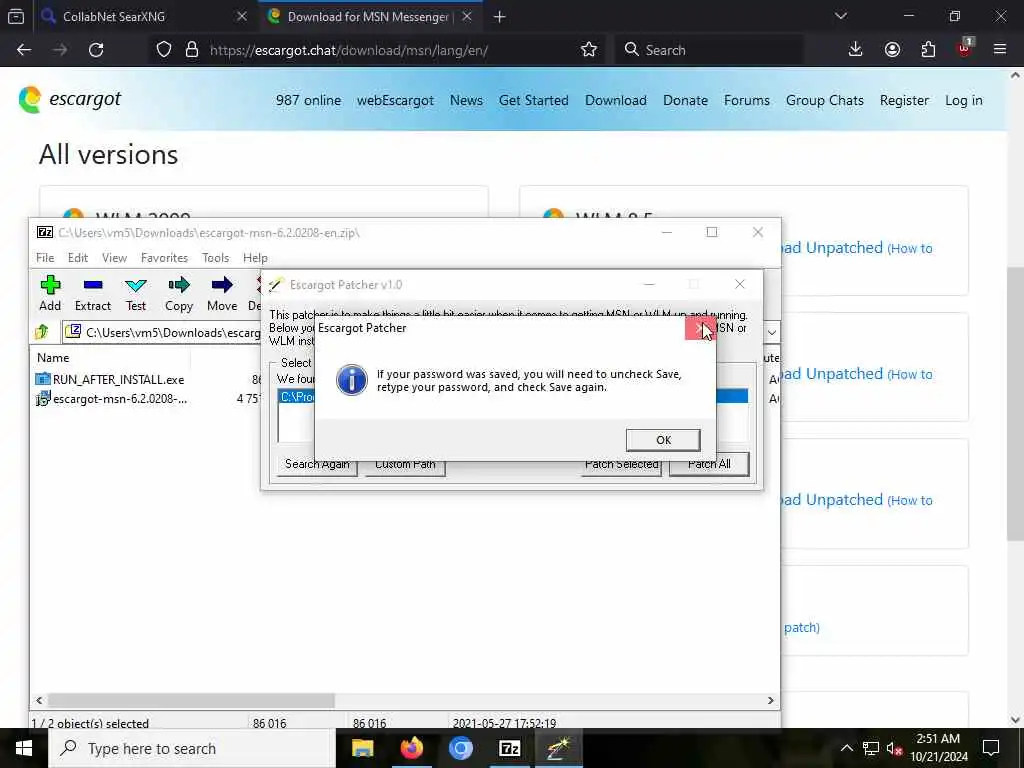Click the padlock site info icon
1024x768 pixels.
[191, 50]
